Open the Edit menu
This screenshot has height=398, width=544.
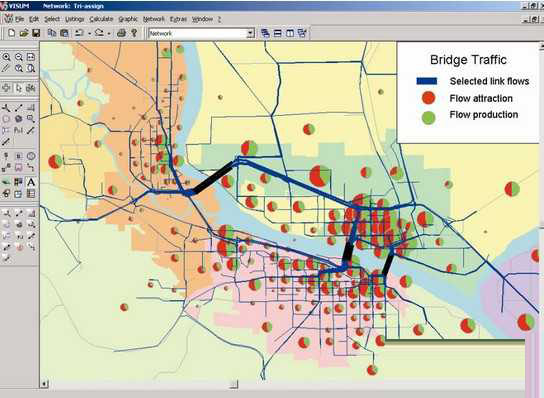(x=34, y=19)
